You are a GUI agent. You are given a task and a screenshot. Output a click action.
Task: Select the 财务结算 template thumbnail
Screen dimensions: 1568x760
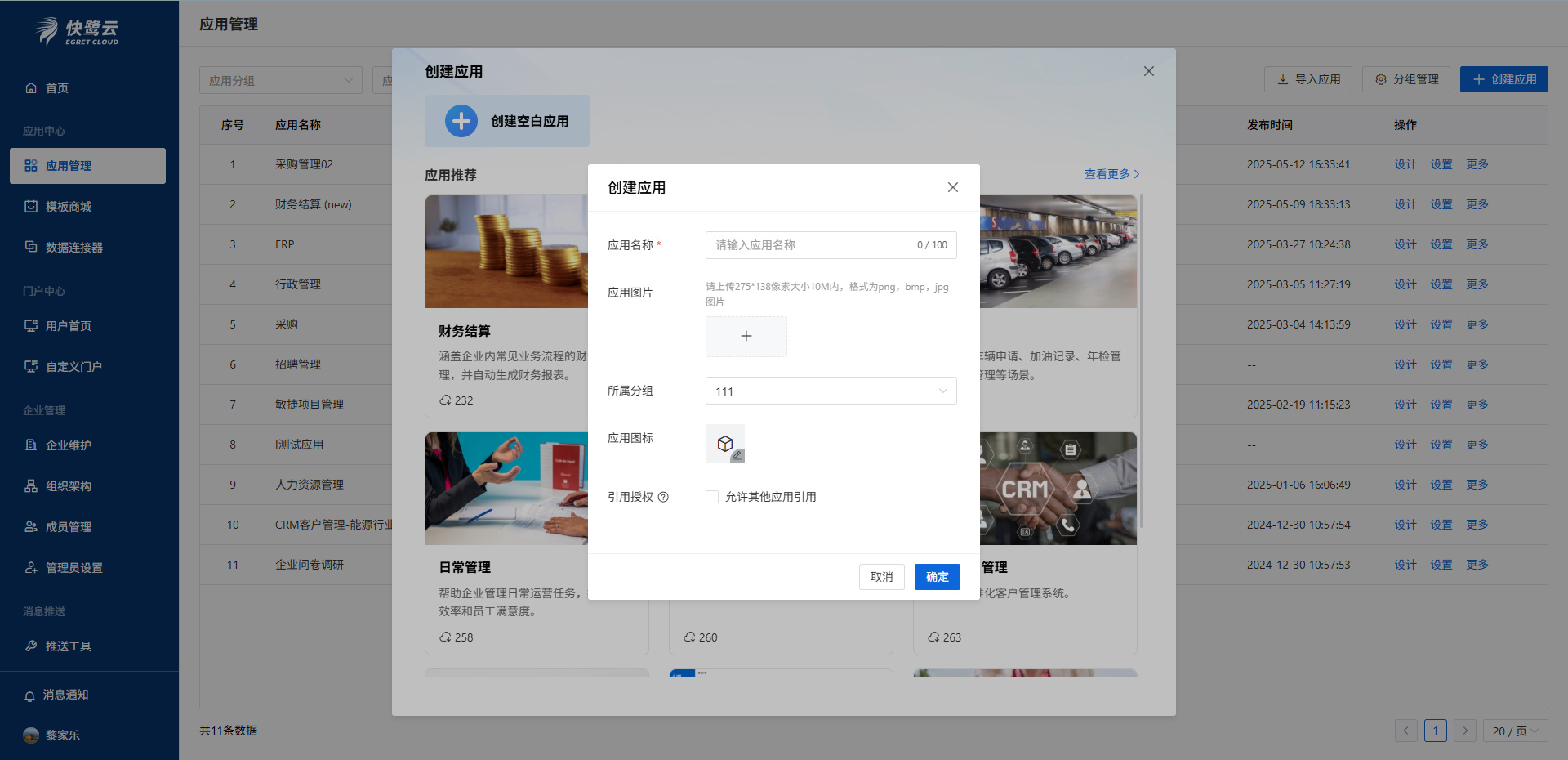[x=506, y=252]
